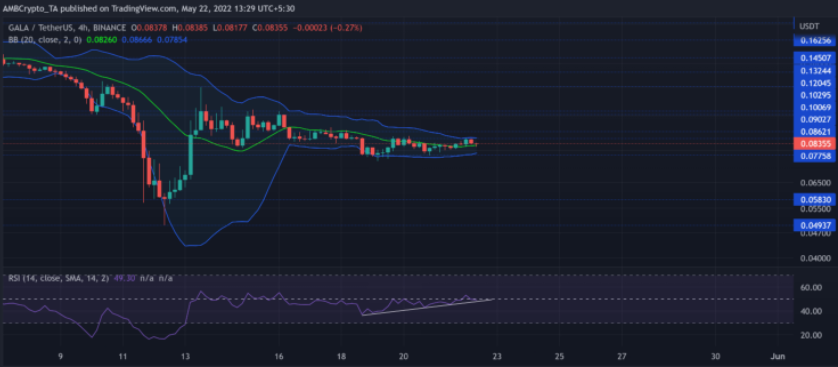This screenshot has height=367, width=838.
Task: Select the 0.13244 price label
Action: [815, 71]
